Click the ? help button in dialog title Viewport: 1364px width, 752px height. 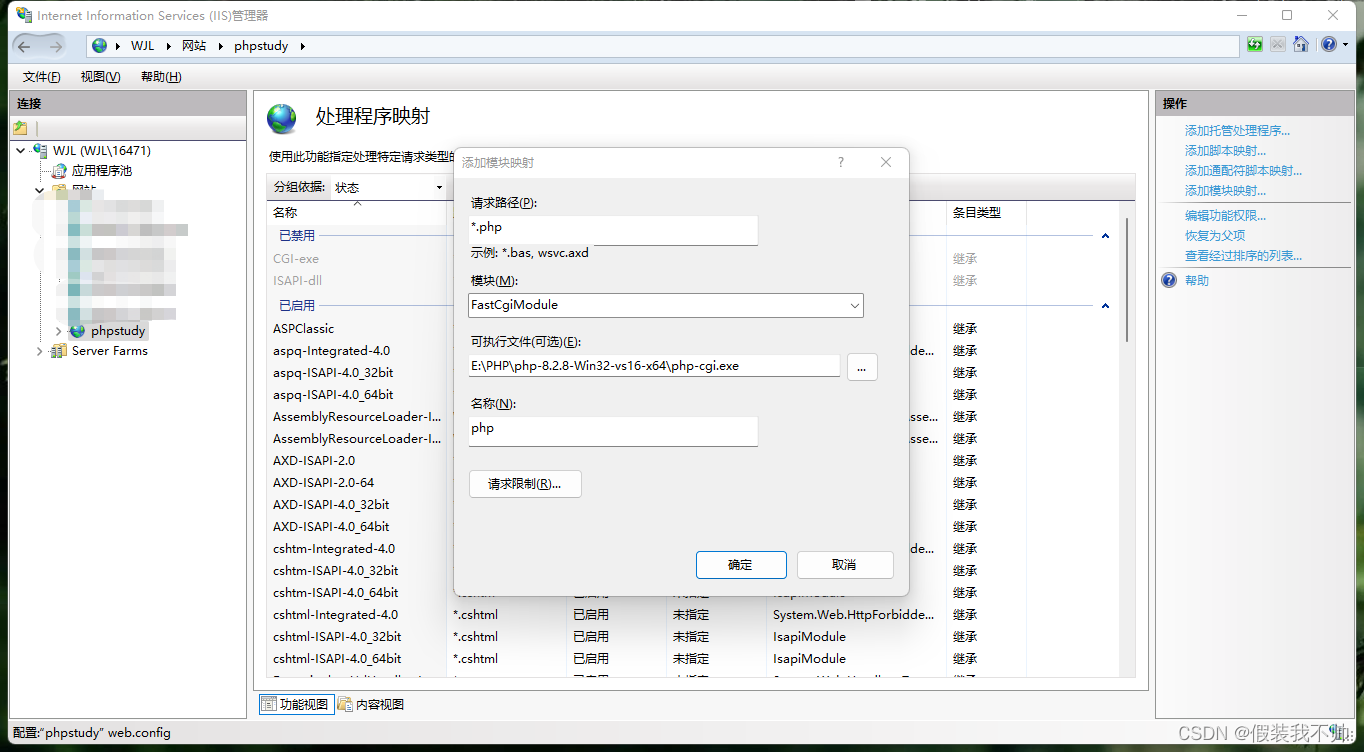(840, 162)
